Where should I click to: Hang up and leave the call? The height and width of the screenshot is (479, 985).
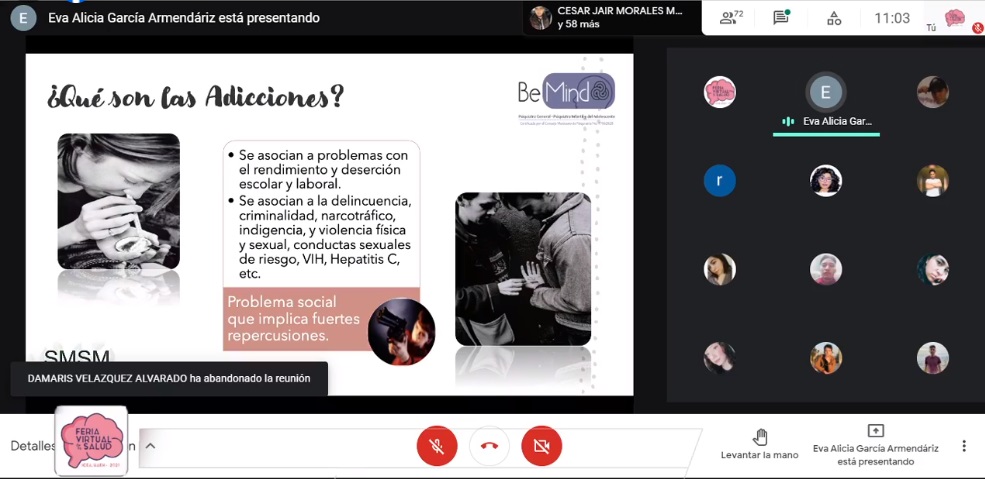click(489, 446)
